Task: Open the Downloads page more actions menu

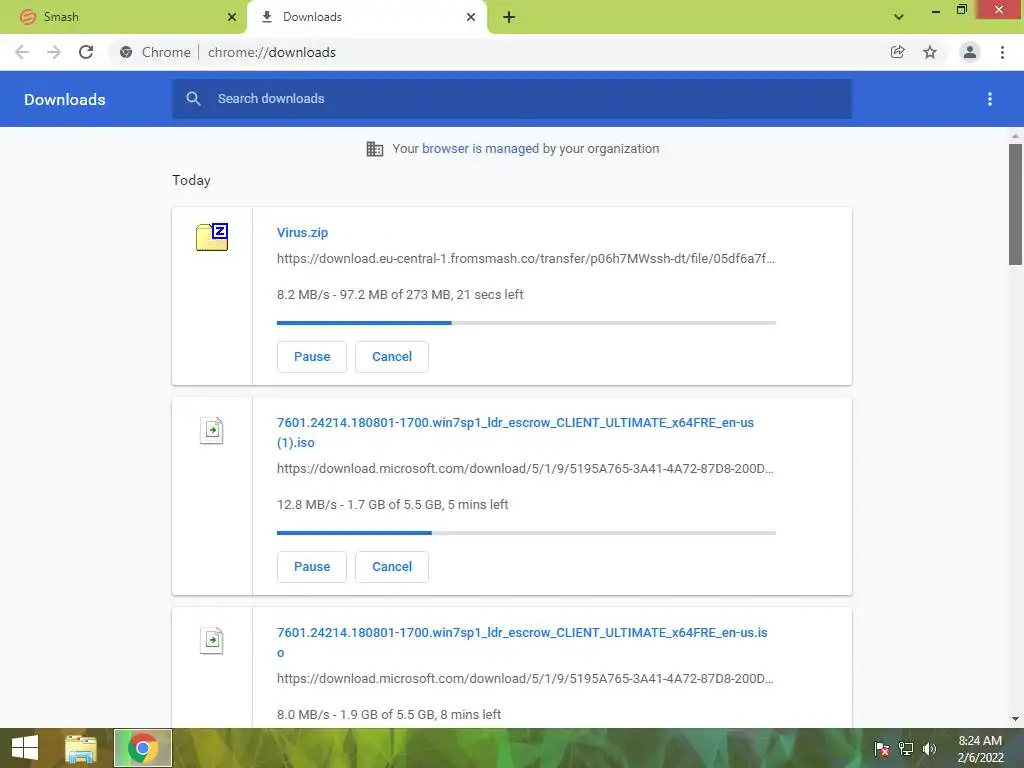Action: click(990, 99)
